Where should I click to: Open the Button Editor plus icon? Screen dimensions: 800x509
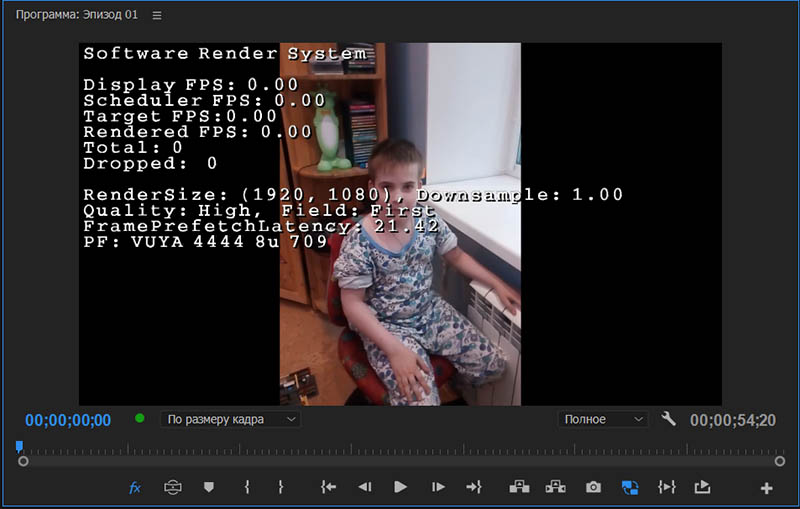[766, 488]
